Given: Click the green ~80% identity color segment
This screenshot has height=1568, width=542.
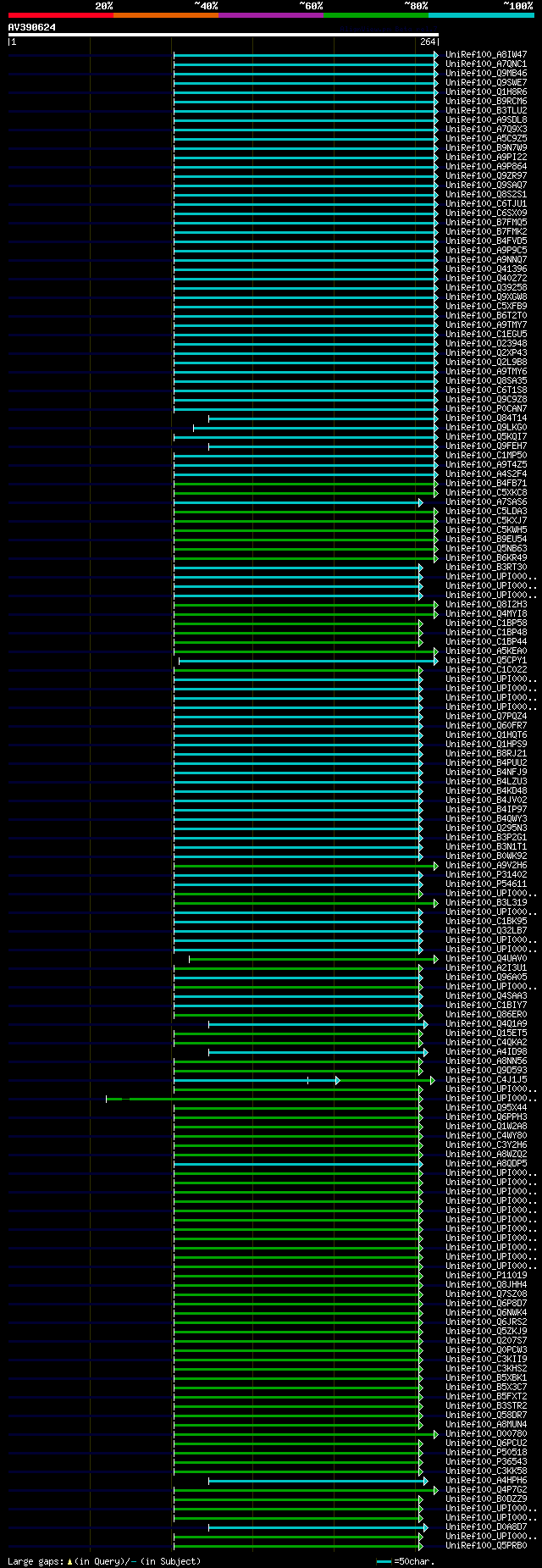Looking at the screenshot, I should (x=376, y=14).
